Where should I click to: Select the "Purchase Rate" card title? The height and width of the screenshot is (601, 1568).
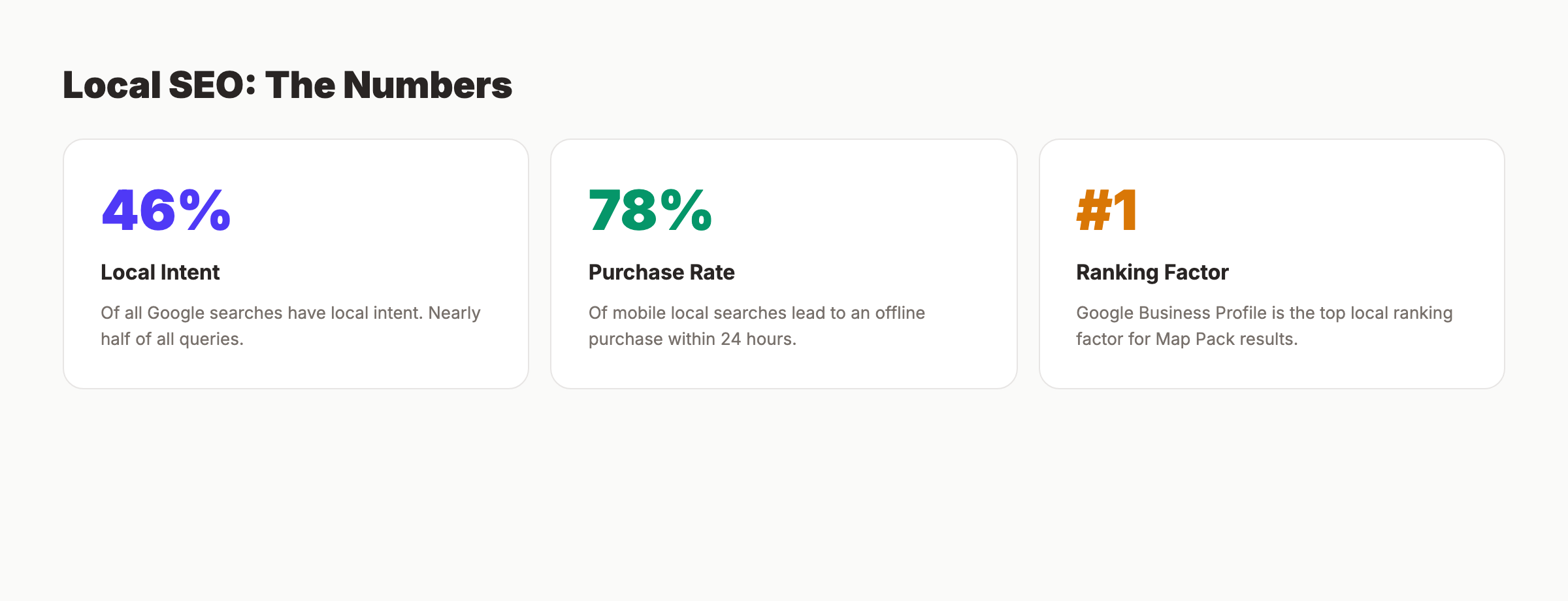[x=661, y=272]
